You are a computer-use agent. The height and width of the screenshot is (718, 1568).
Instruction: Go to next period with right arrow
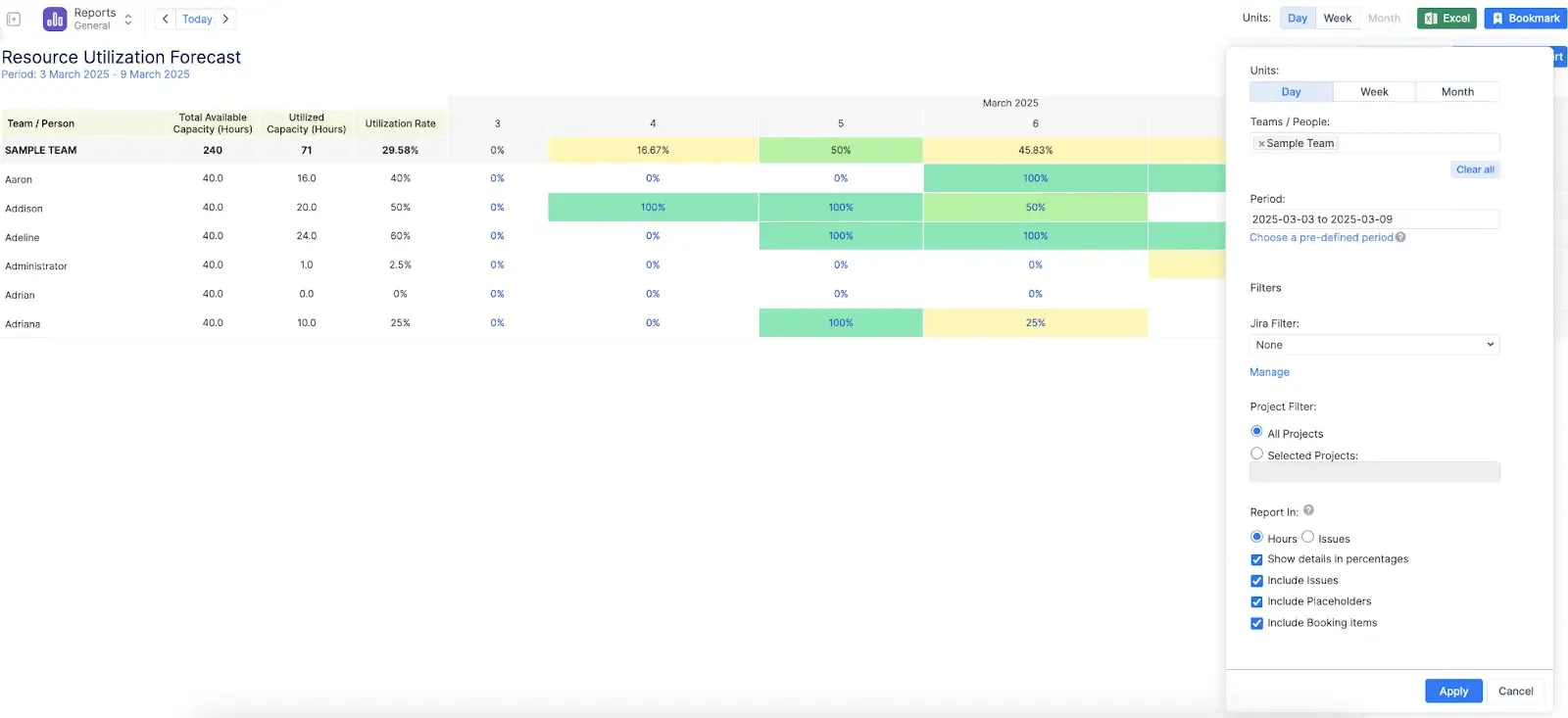click(x=225, y=18)
